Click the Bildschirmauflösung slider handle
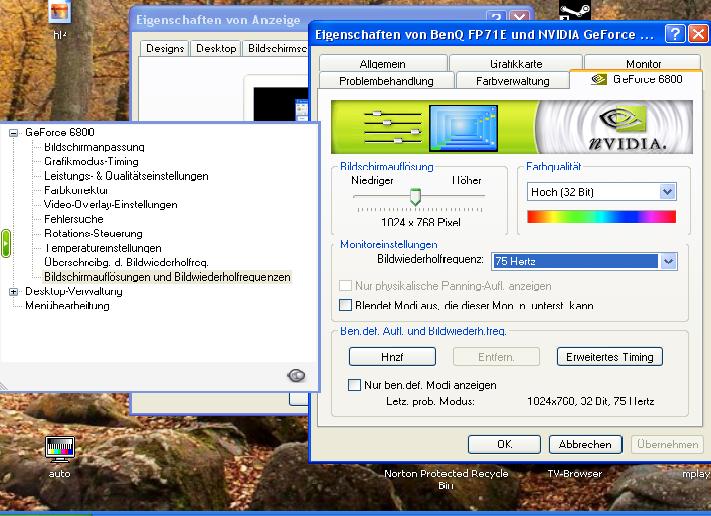711x516 pixels. click(x=415, y=197)
